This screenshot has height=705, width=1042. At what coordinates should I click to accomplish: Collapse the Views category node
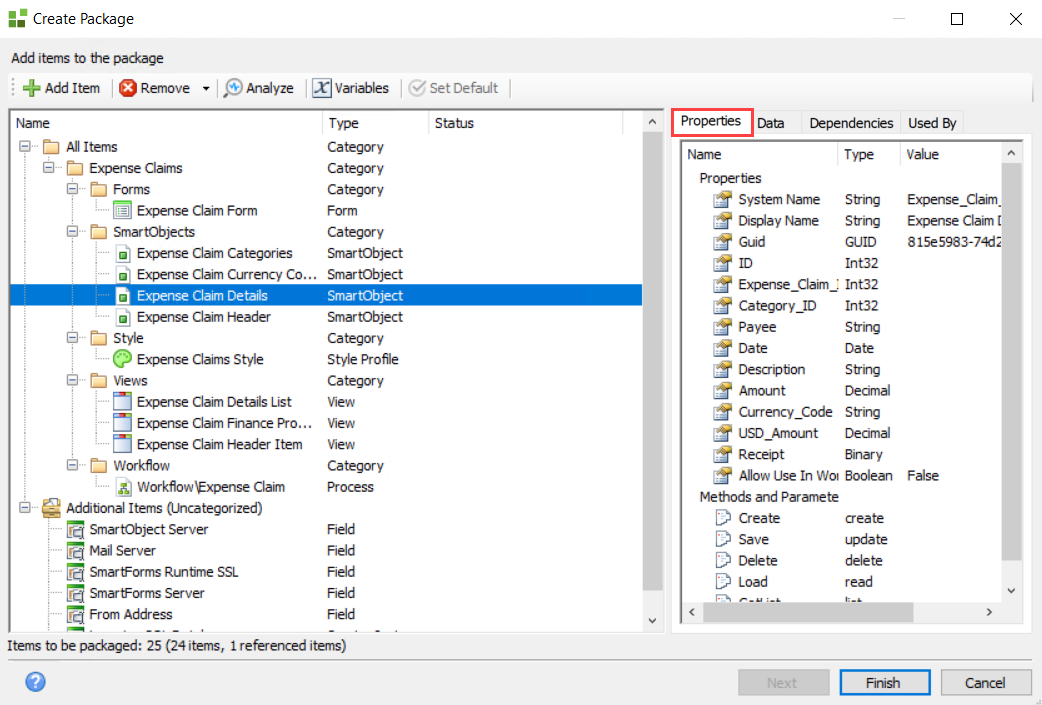point(72,381)
